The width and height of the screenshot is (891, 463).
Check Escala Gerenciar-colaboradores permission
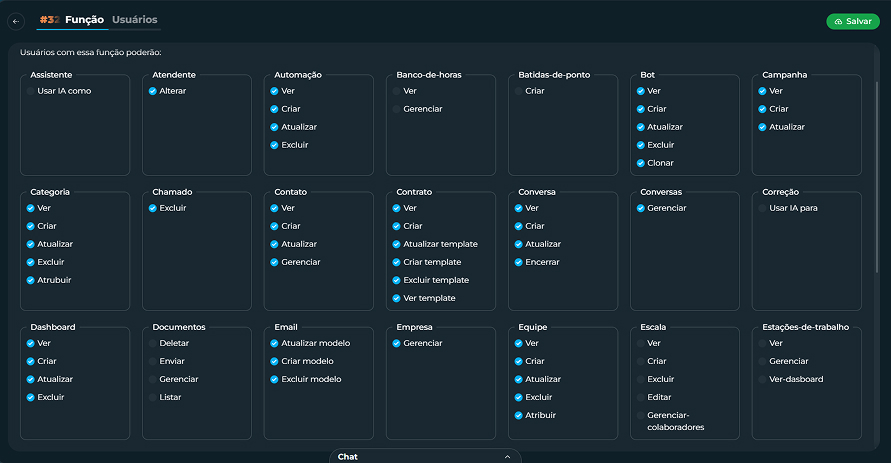pyautogui.click(x=640, y=415)
